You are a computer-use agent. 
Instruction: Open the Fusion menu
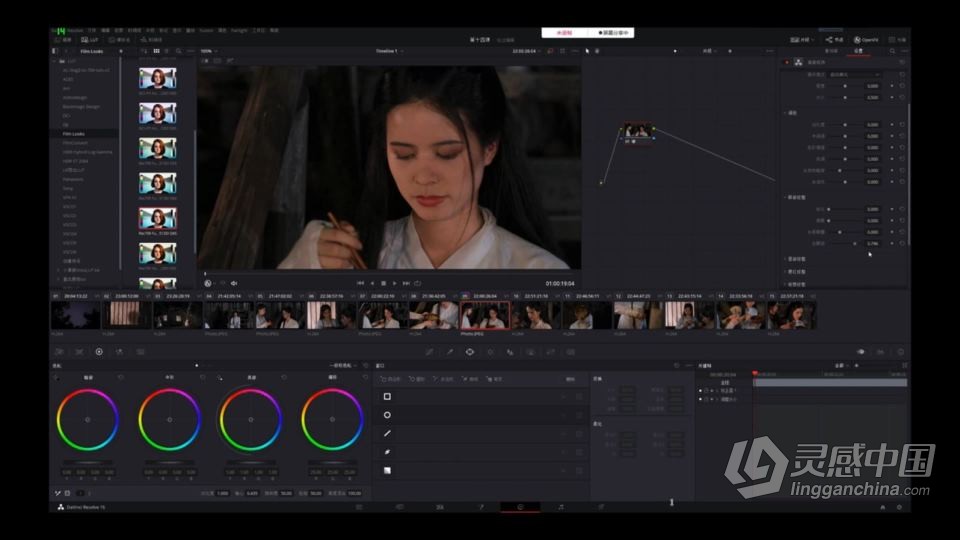206,30
